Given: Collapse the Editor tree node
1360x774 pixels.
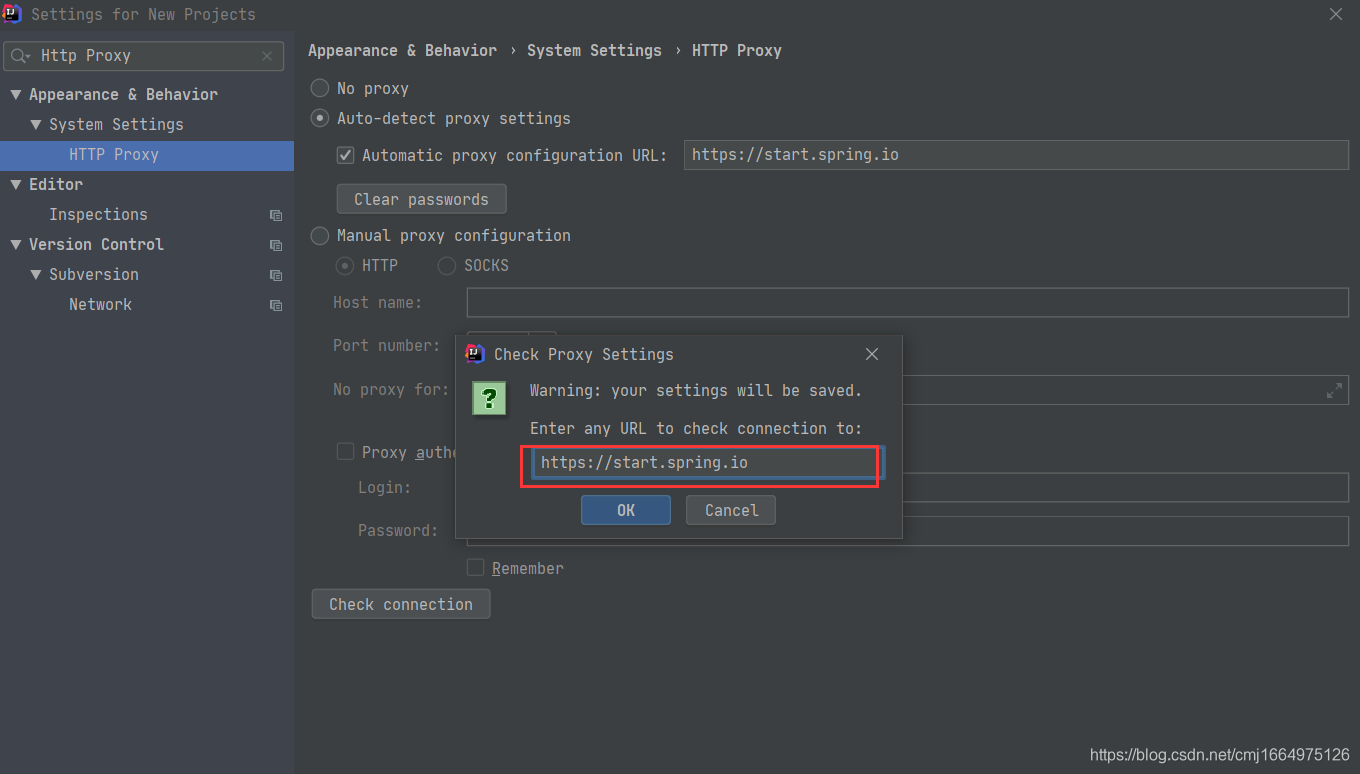Looking at the screenshot, I should coord(16,184).
